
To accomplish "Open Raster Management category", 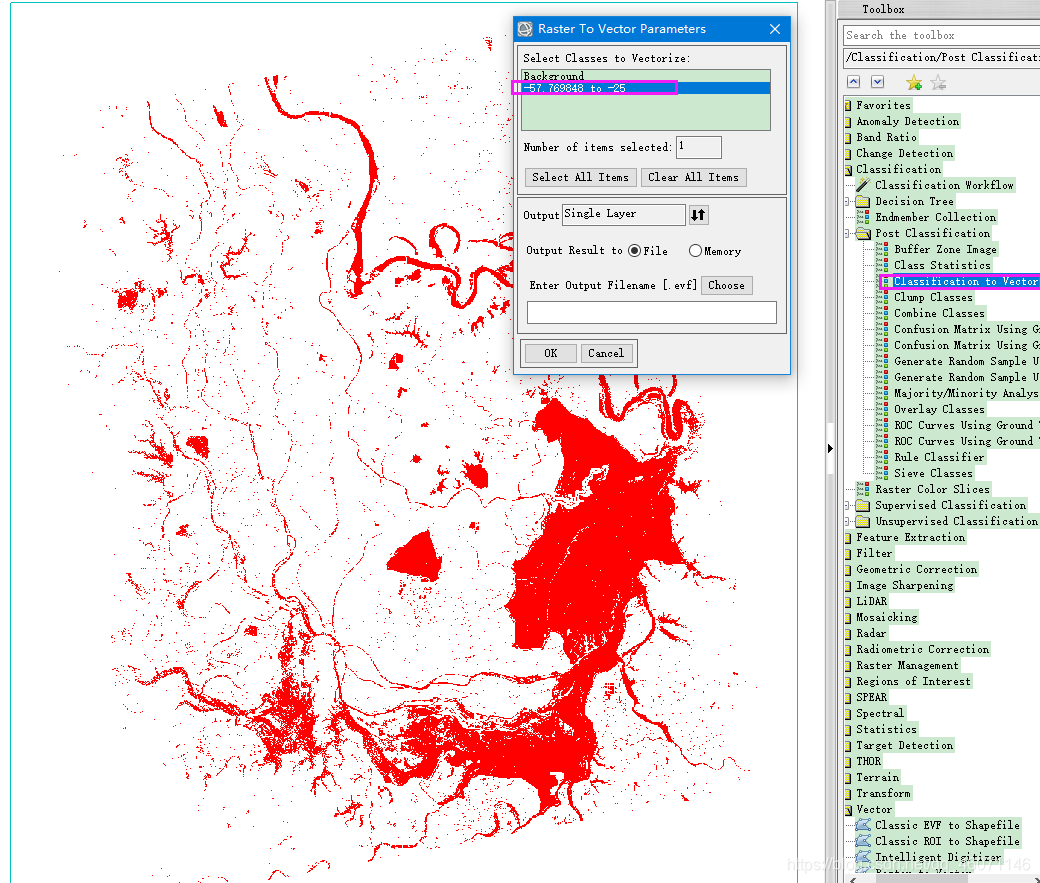I will (907, 665).
